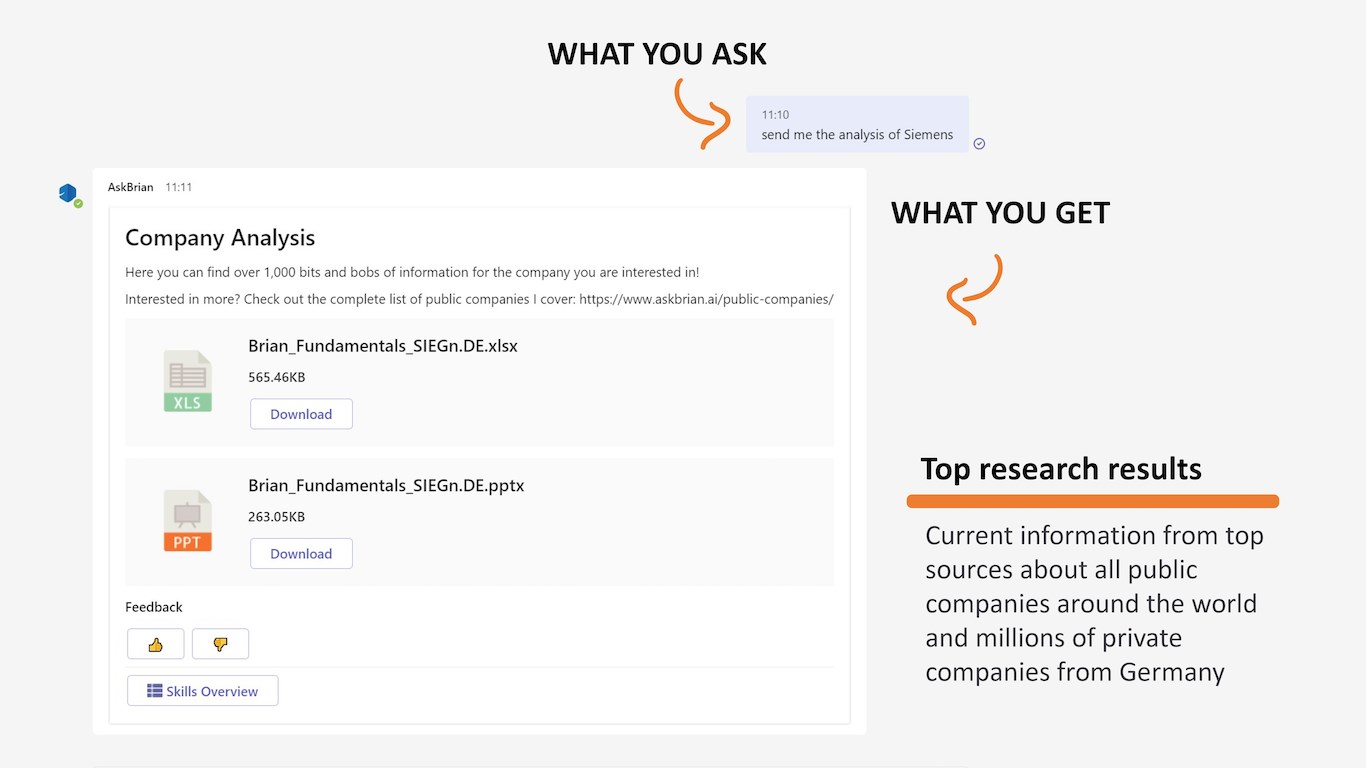Click the AskBrian blue hexagon avatar

click(68, 193)
